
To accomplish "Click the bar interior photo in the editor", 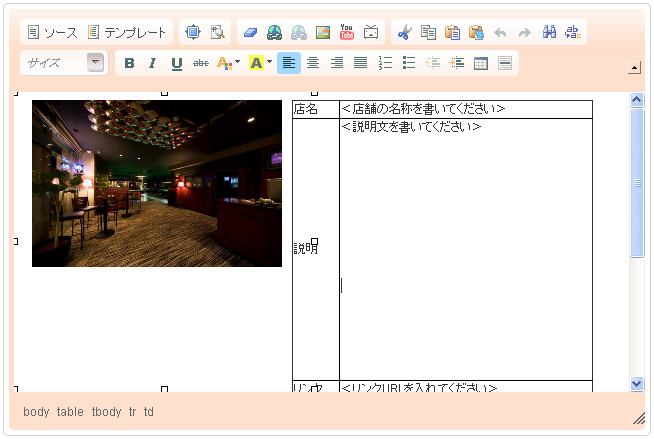I will coord(157,183).
